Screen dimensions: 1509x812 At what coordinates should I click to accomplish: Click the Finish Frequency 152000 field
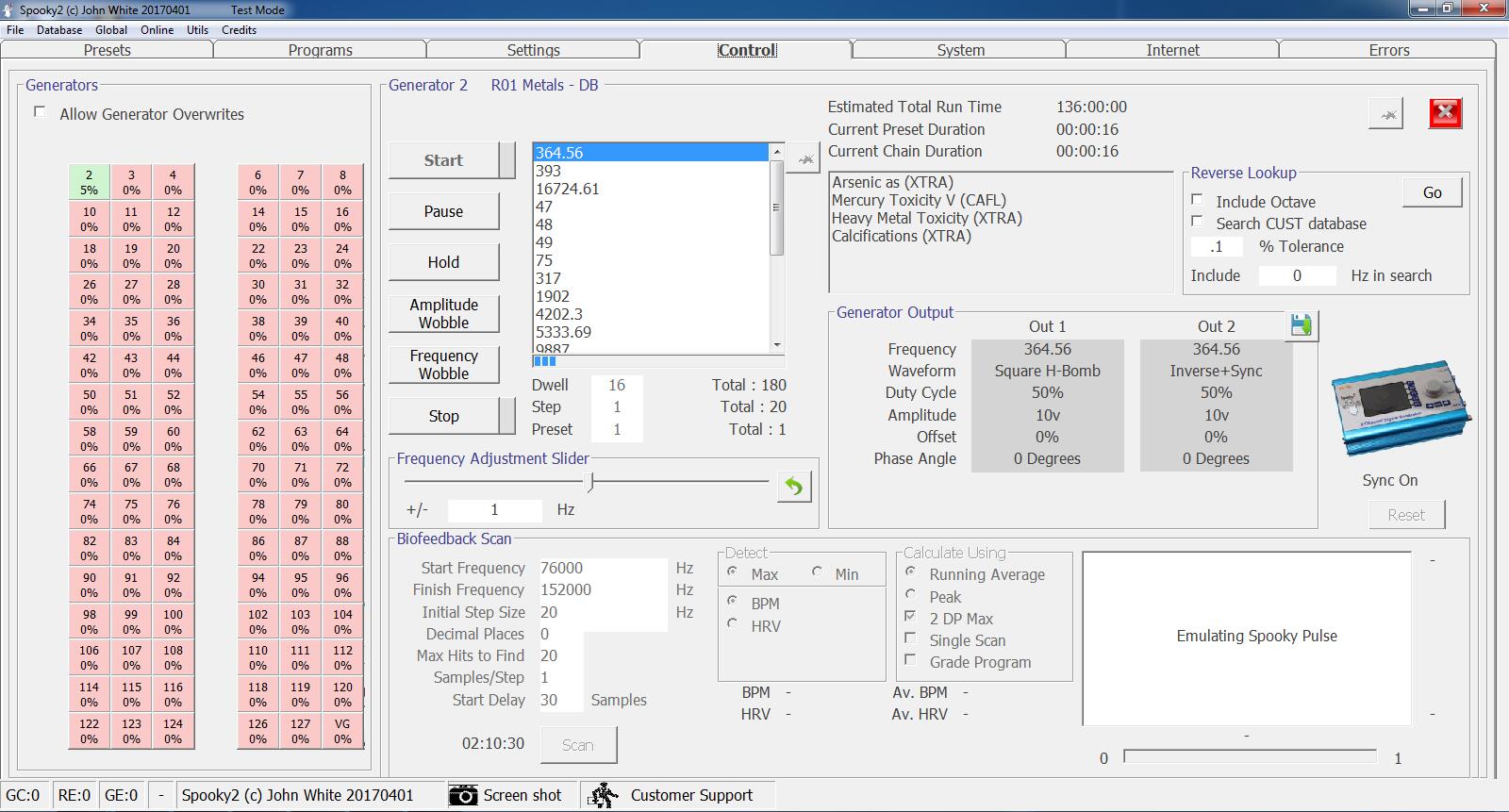[x=602, y=589]
